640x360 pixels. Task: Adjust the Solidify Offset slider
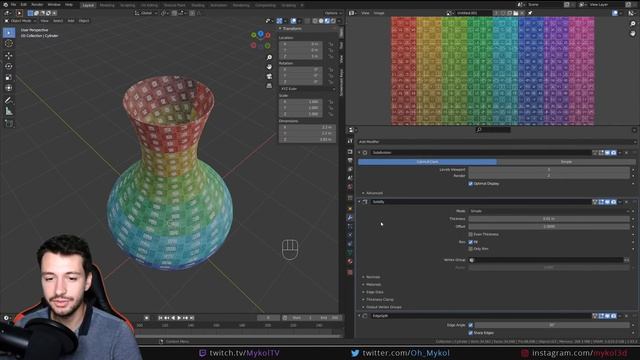point(549,227)
